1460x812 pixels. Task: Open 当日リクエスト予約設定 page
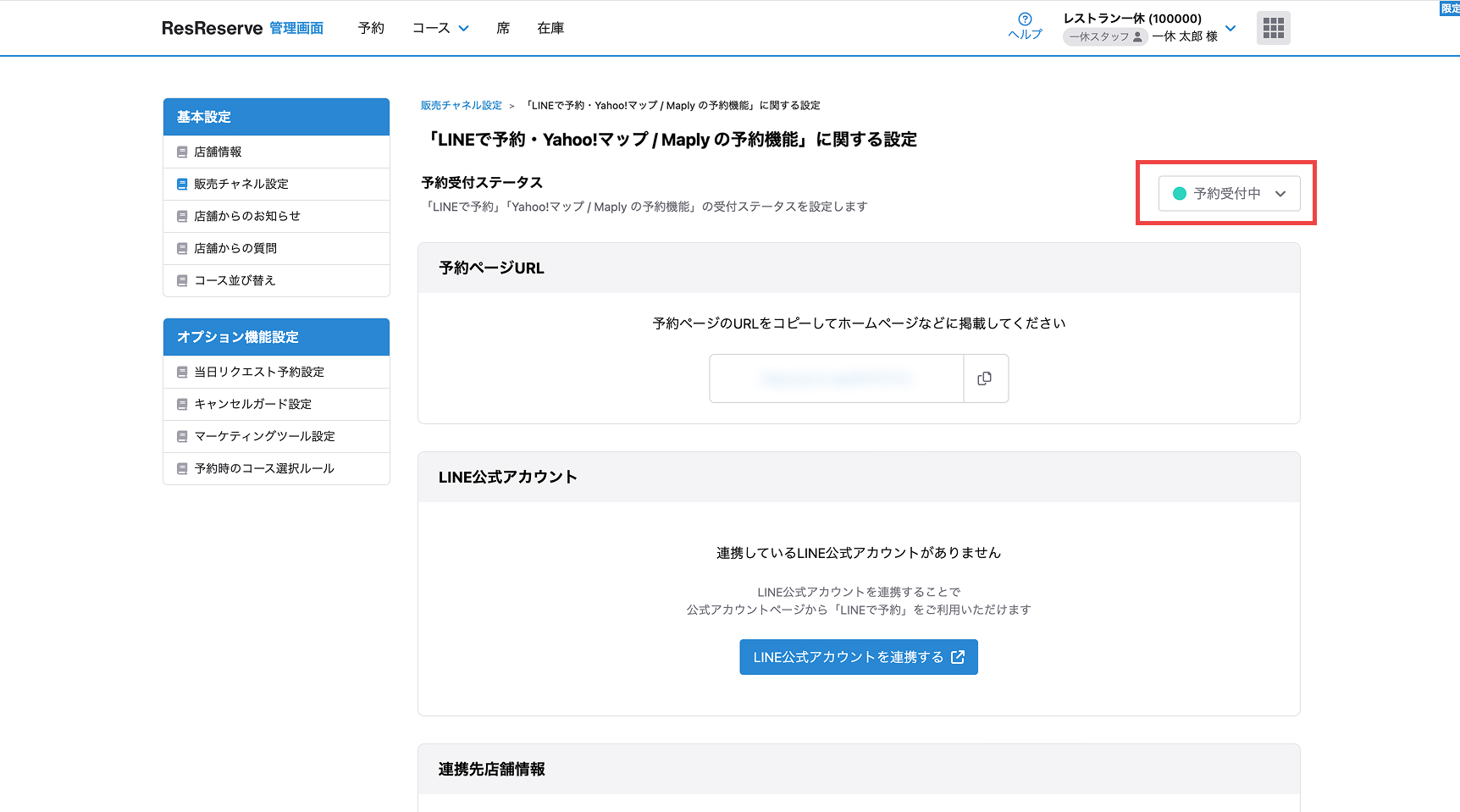pyautogui.click(x=276, y=373)
